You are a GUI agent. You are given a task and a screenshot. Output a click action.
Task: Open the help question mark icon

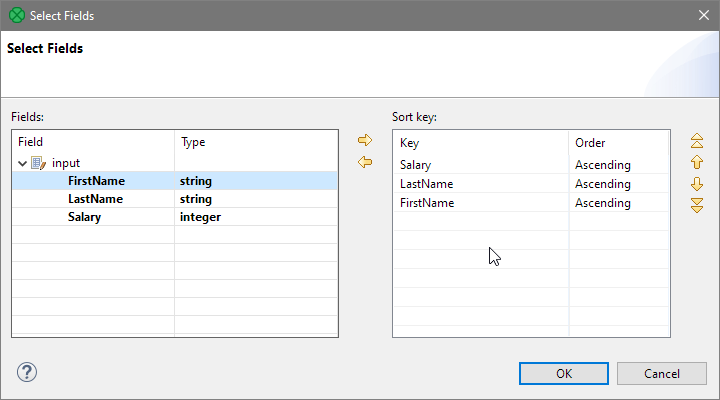tap(27, 373)
